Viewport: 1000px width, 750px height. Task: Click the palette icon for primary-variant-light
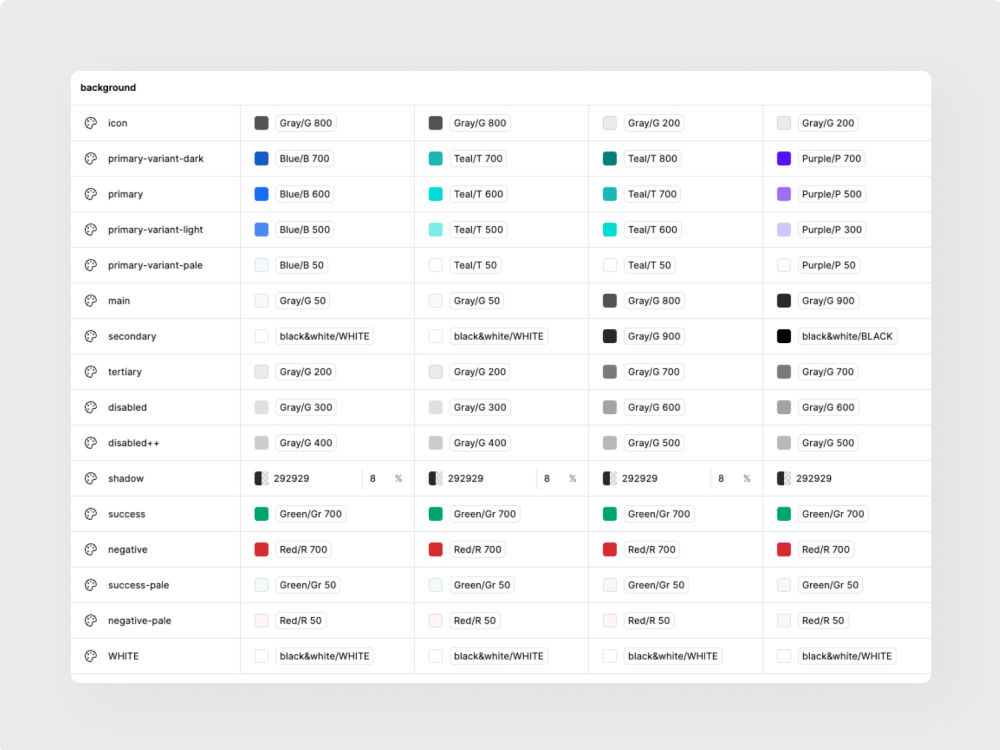coord(91,230)
